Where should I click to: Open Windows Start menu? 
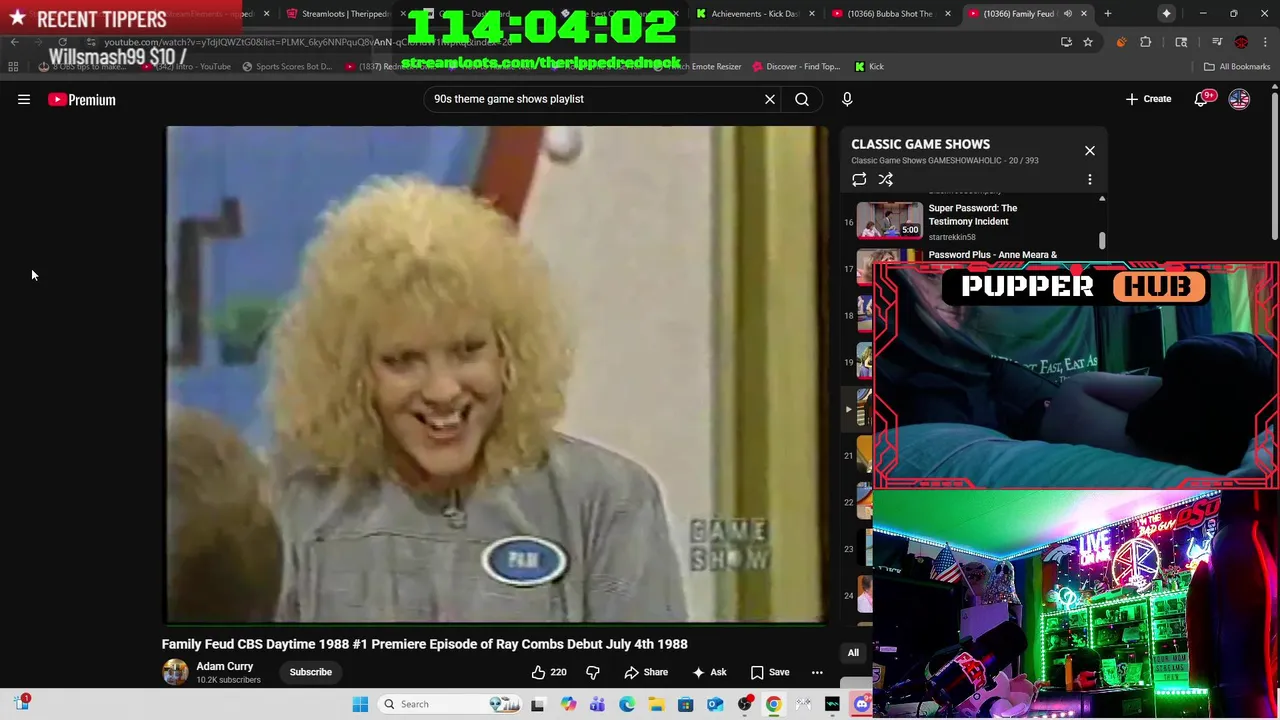point(361,704)
